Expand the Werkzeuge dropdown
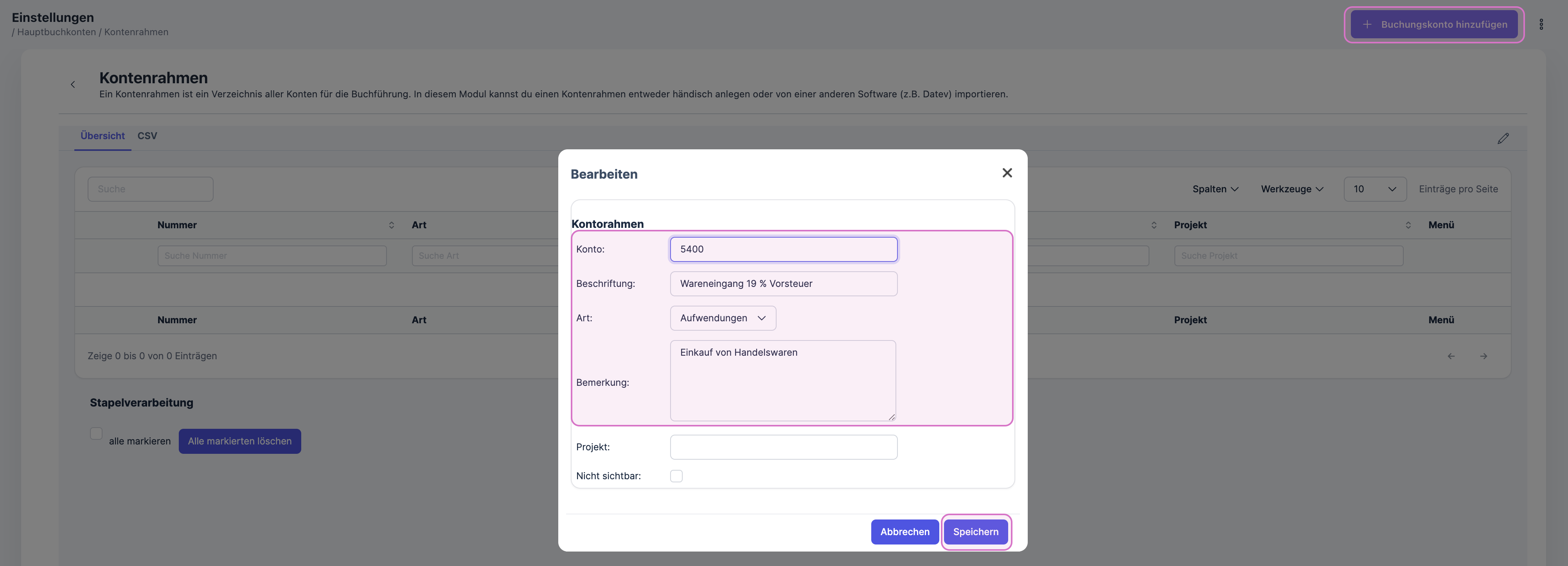The height and width of the screenshot is (566, 1568). pos(1292,189)
